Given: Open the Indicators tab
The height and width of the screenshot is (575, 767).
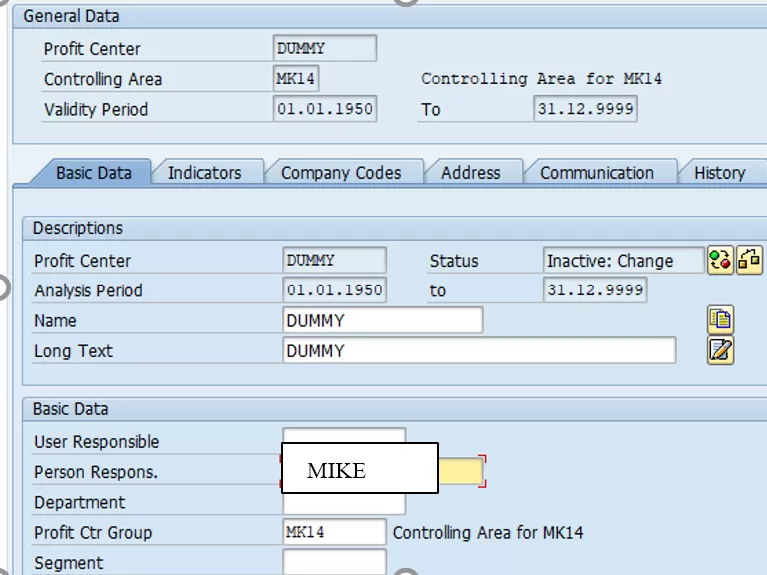Looking at the screenshot, I should click(204, 173).
